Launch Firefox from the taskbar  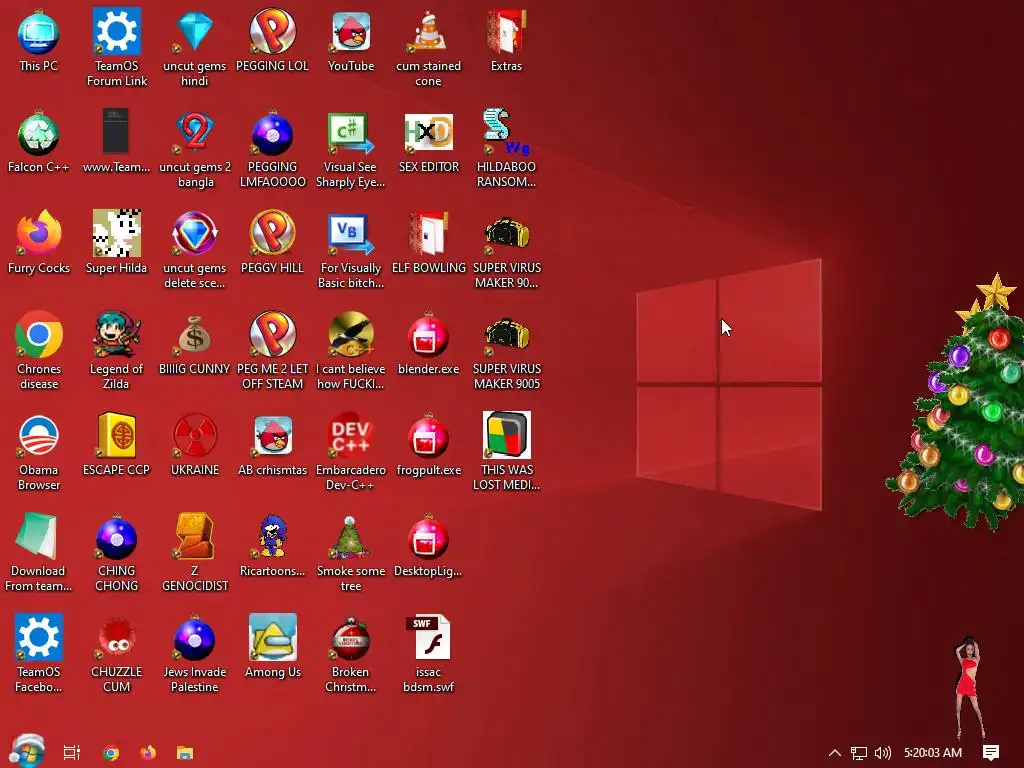coord(148,752)
